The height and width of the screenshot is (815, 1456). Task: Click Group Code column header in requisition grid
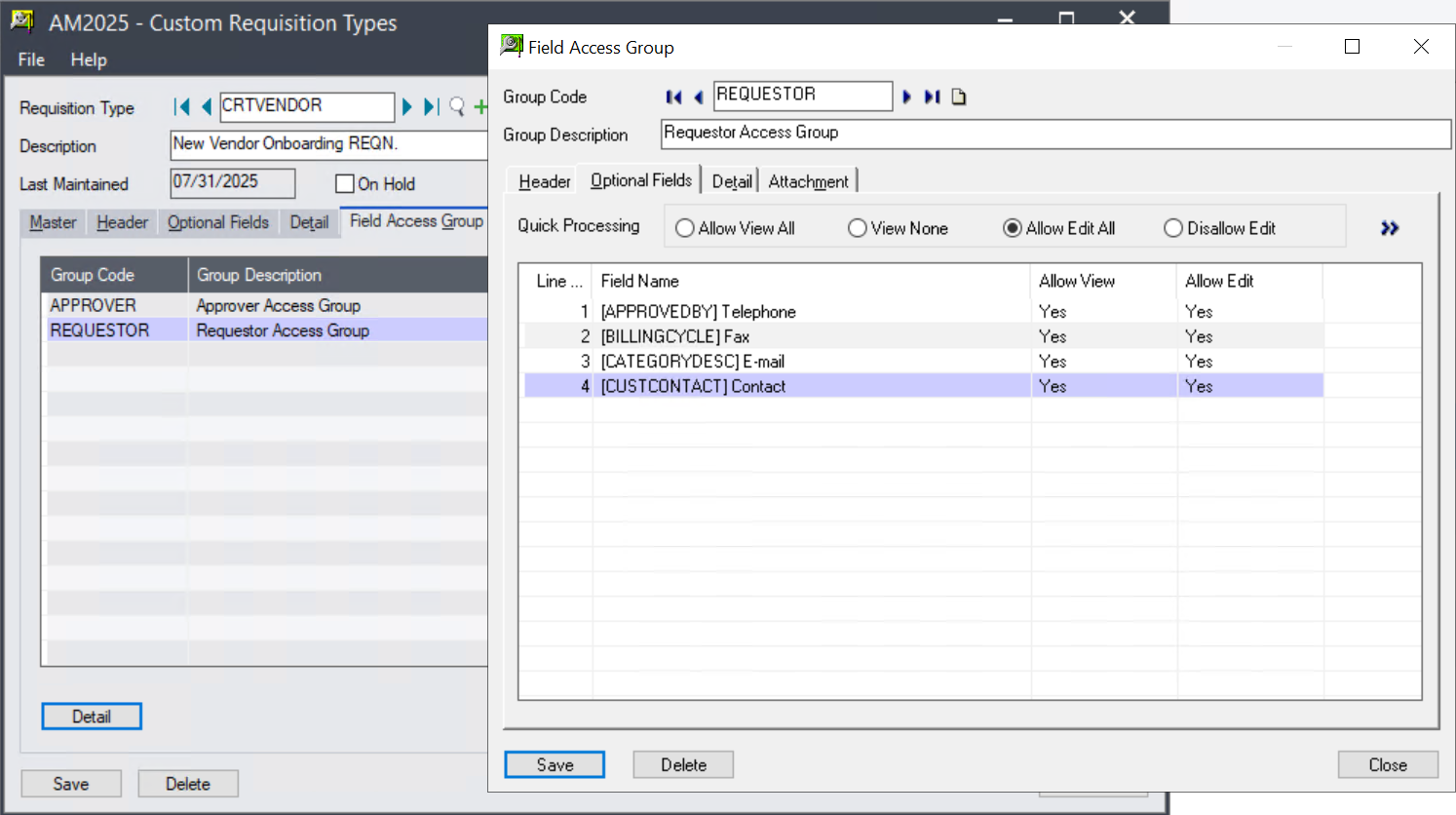(x=115, y=275)
